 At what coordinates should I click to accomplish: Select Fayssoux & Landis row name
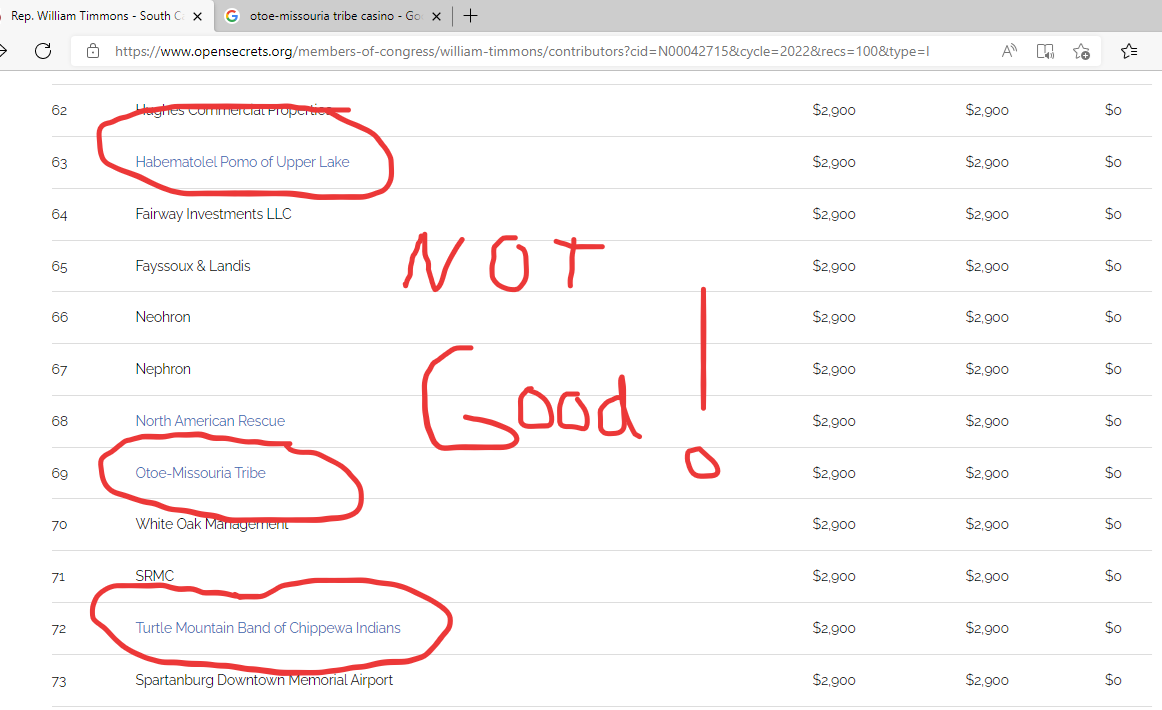point(193,266)
